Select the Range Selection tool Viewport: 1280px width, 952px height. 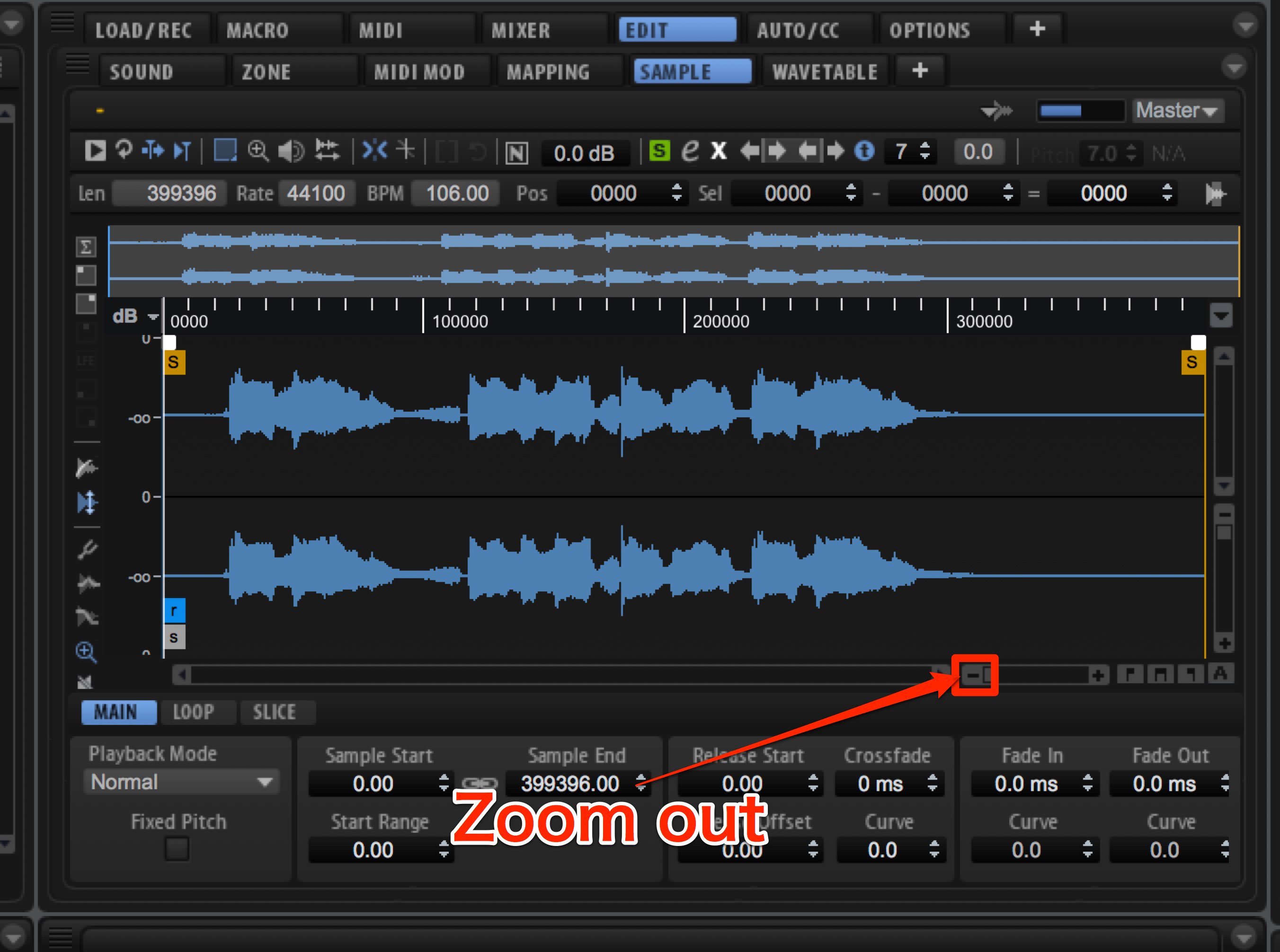click(225, 150)
